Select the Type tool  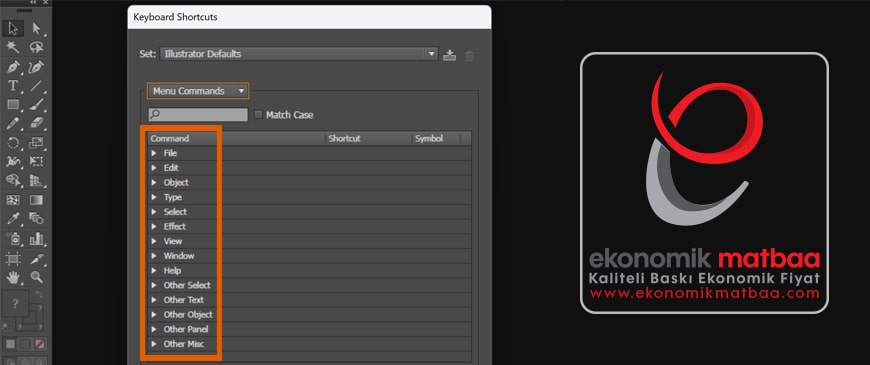click(x=13, y=85)
